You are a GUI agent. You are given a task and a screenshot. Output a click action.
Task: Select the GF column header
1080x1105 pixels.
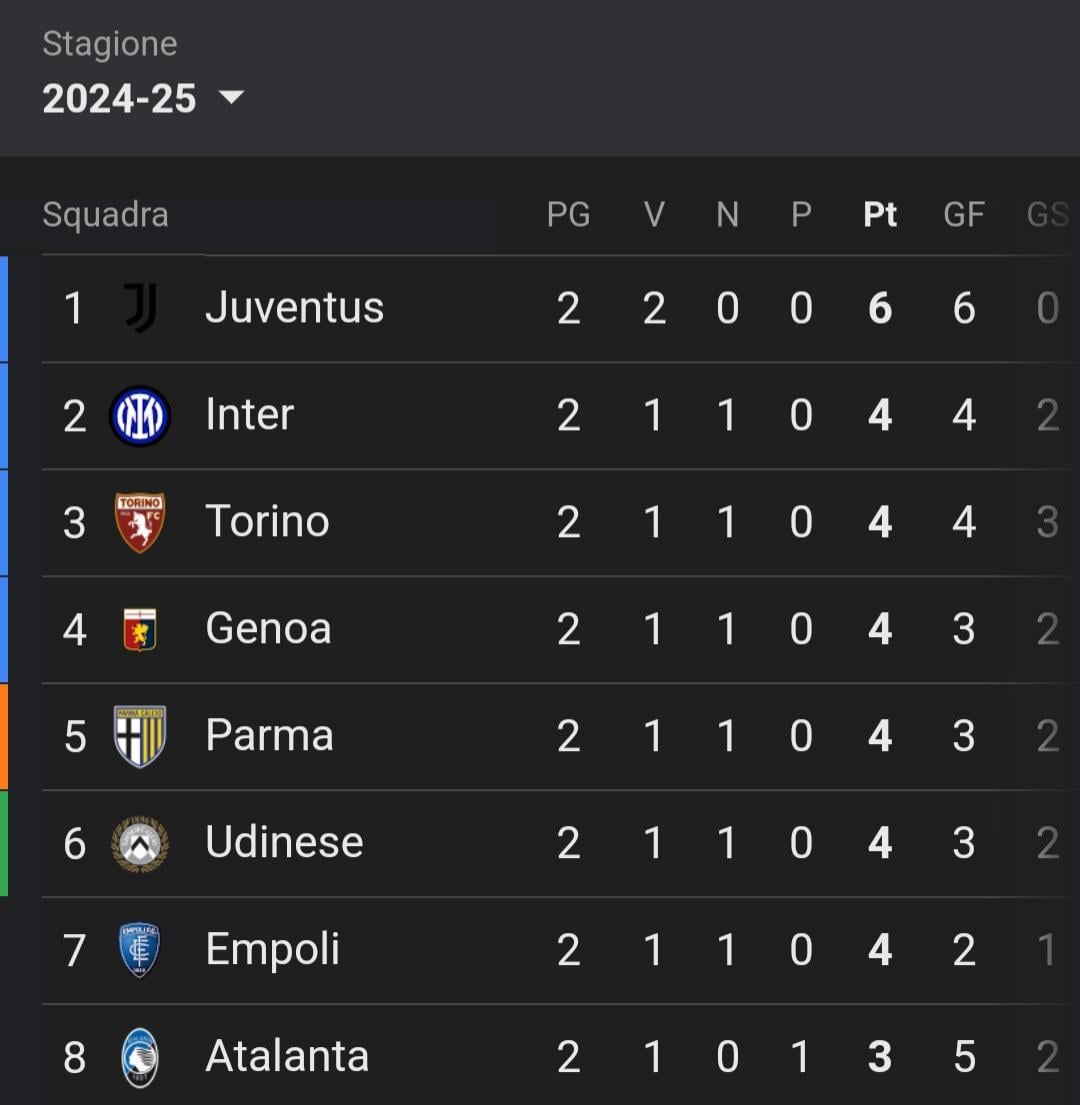point(964,214)
